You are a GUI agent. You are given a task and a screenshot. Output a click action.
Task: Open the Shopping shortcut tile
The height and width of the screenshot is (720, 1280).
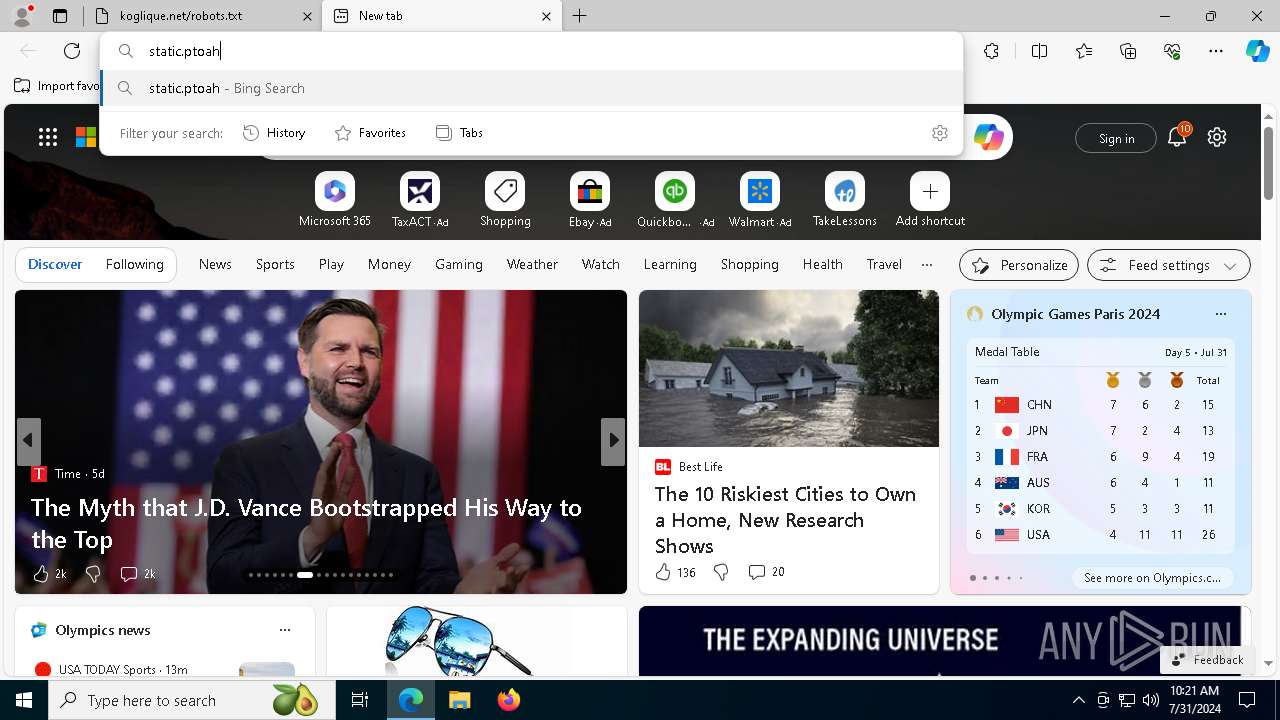(505, 191)
